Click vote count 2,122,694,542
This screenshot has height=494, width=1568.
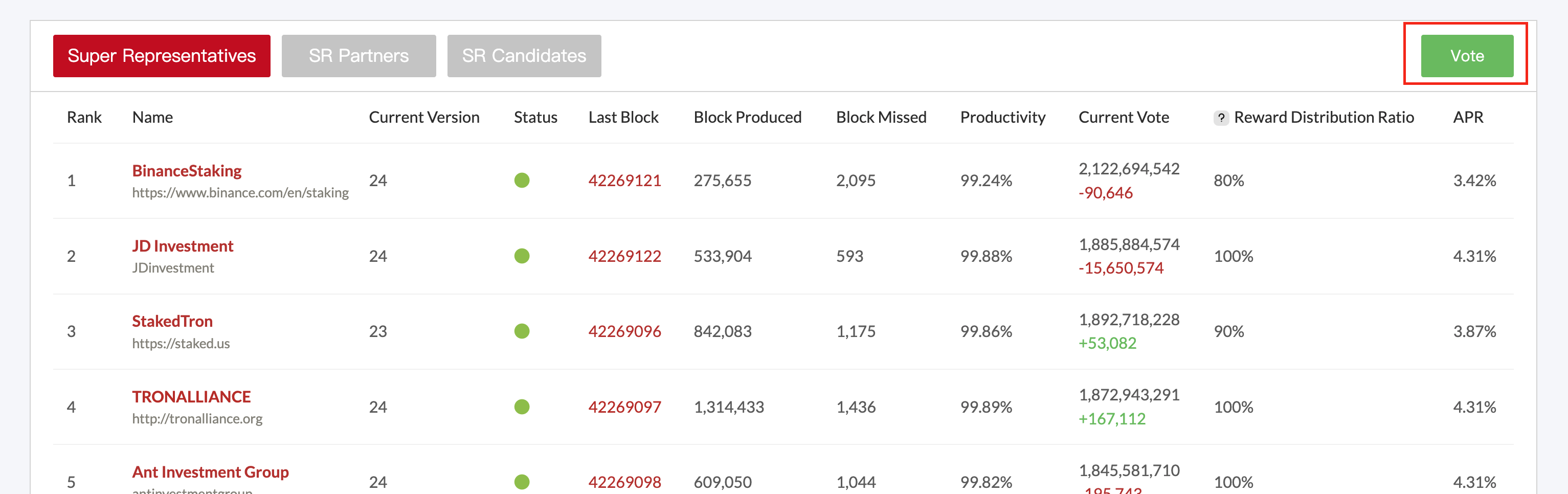[x=1129, y=169]
